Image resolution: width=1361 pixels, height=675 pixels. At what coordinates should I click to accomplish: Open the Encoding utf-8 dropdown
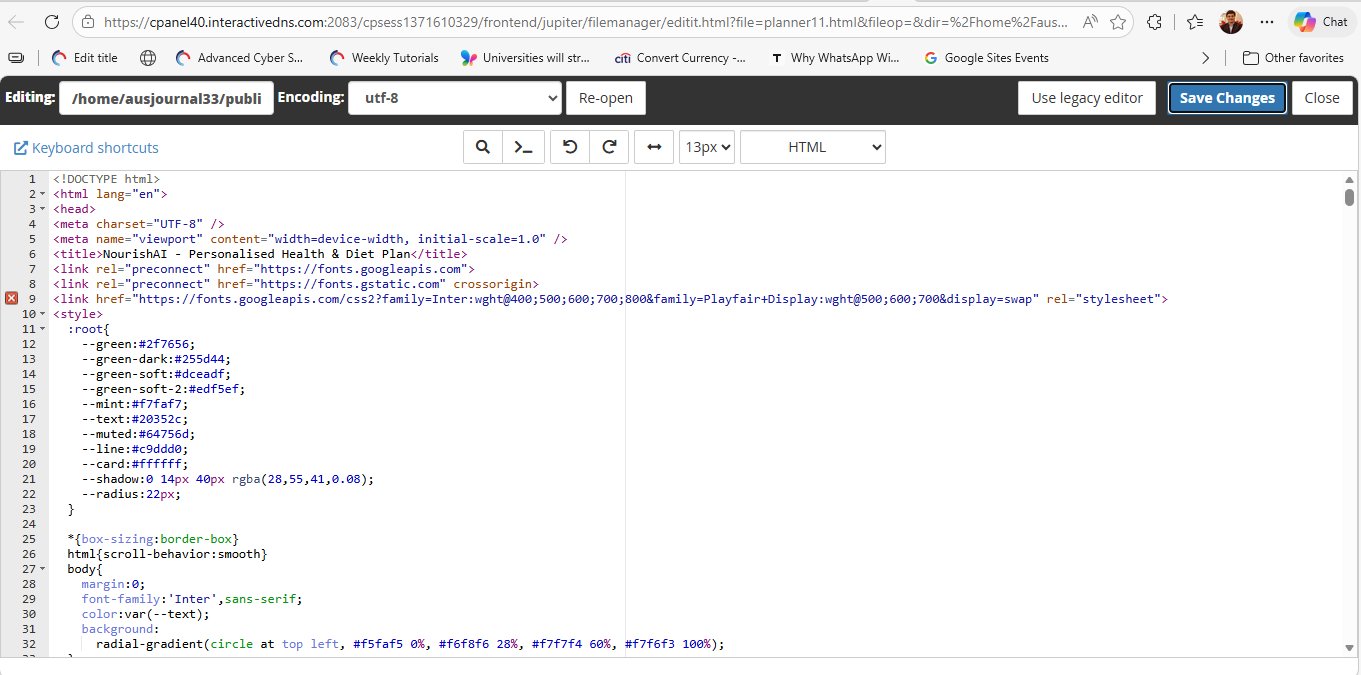pyautogui.click(x=455, y=97)
